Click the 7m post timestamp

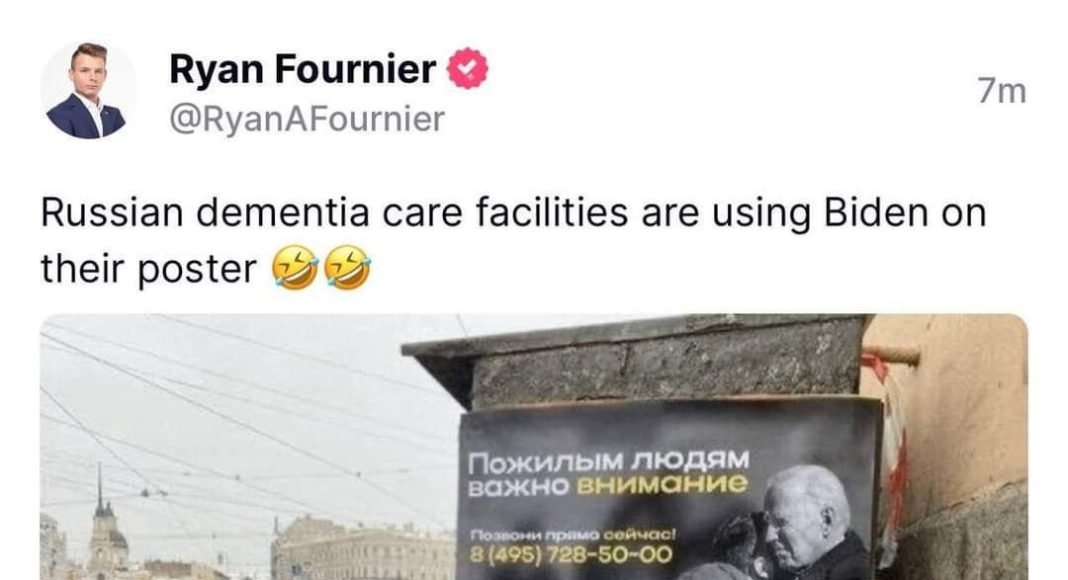1001,91
